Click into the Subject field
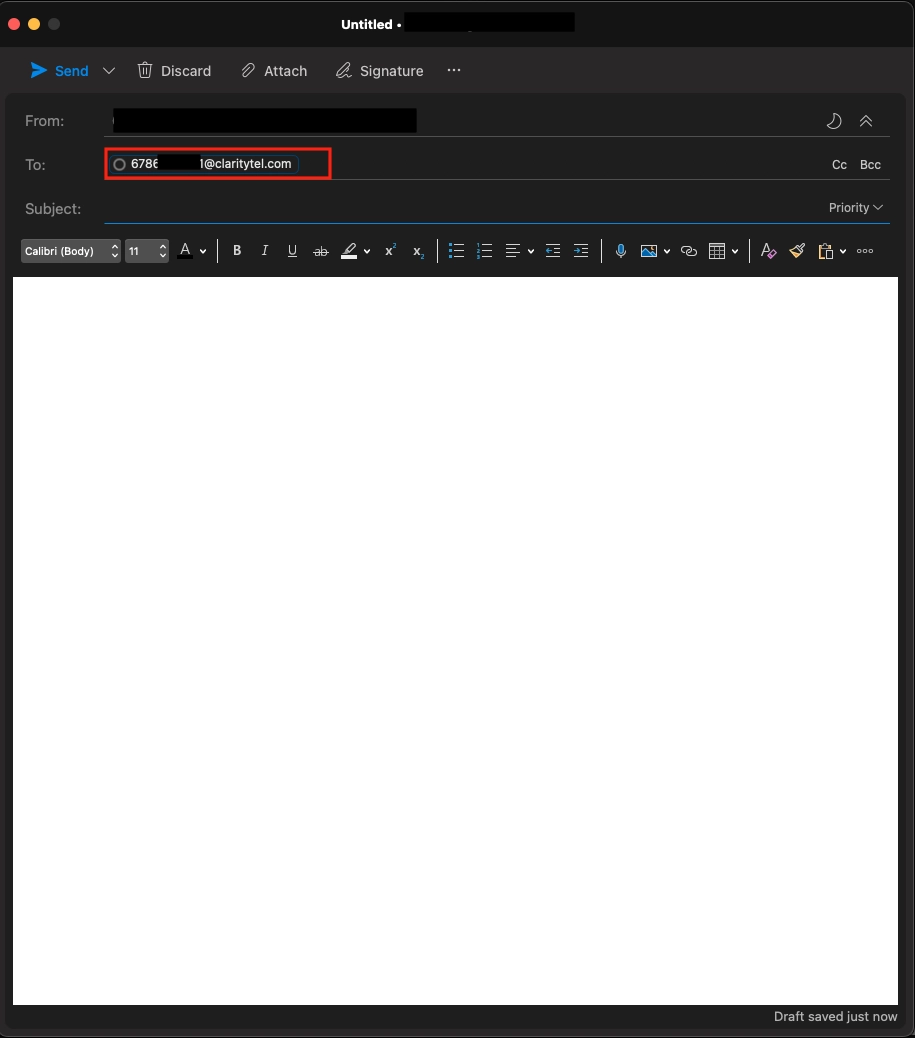Viewport: 915px width, 1038px height. (463, 209)
